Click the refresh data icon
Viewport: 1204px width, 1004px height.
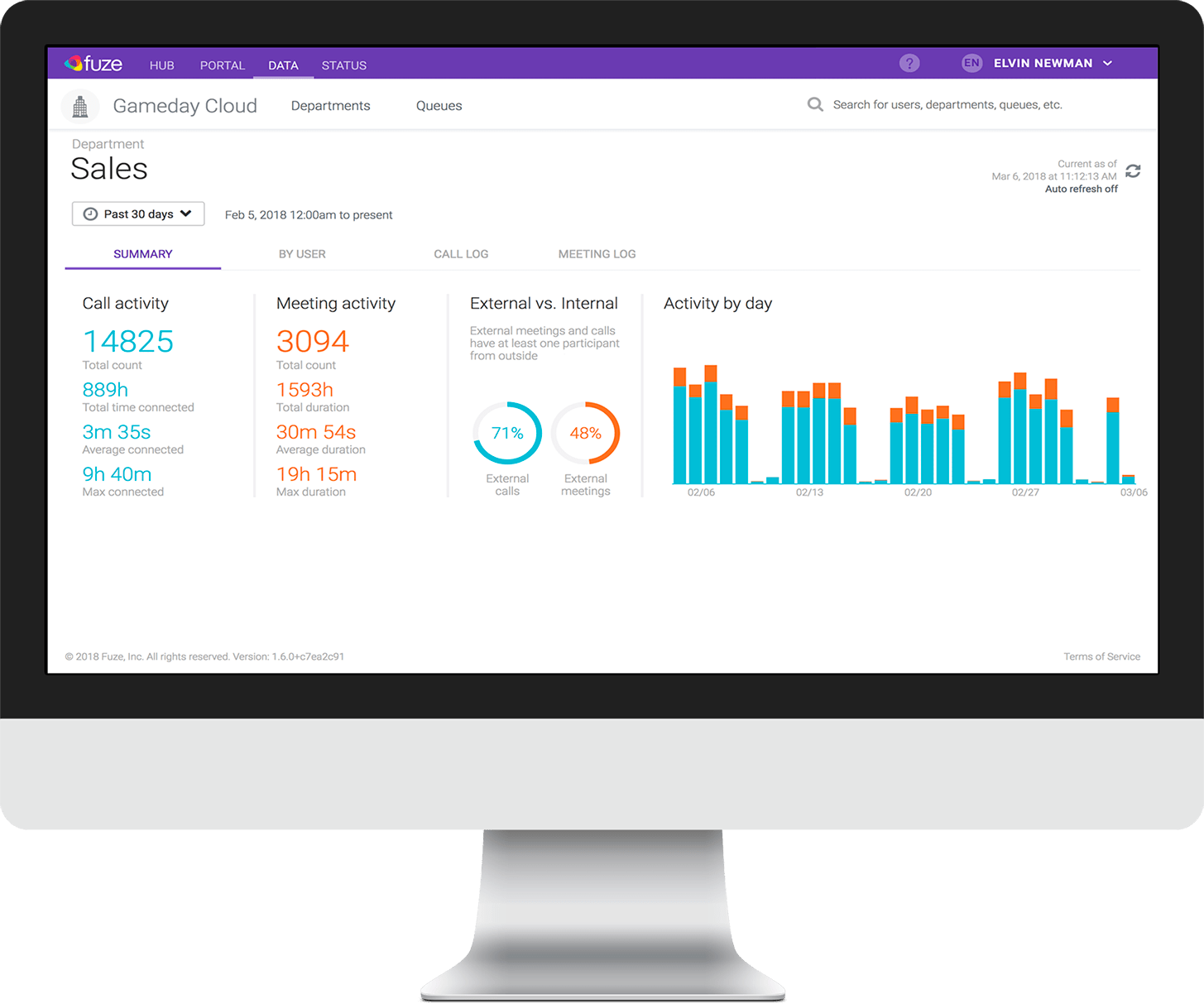pyautogui.click(x=1133, y=171)
